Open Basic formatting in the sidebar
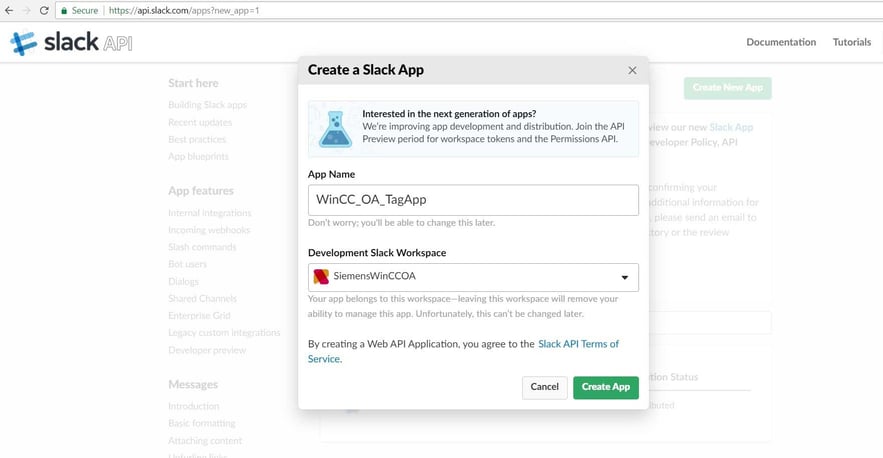883x458 pixels. pyautogui.click(x=202, y=423)
